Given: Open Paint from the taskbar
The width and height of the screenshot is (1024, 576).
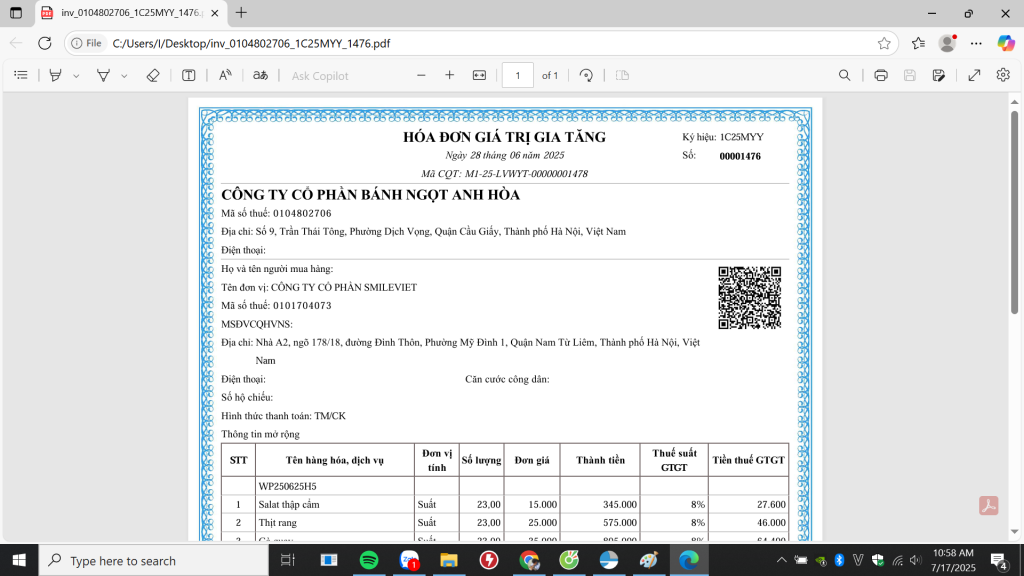Looking at the screenshot, I should [648, 560].
